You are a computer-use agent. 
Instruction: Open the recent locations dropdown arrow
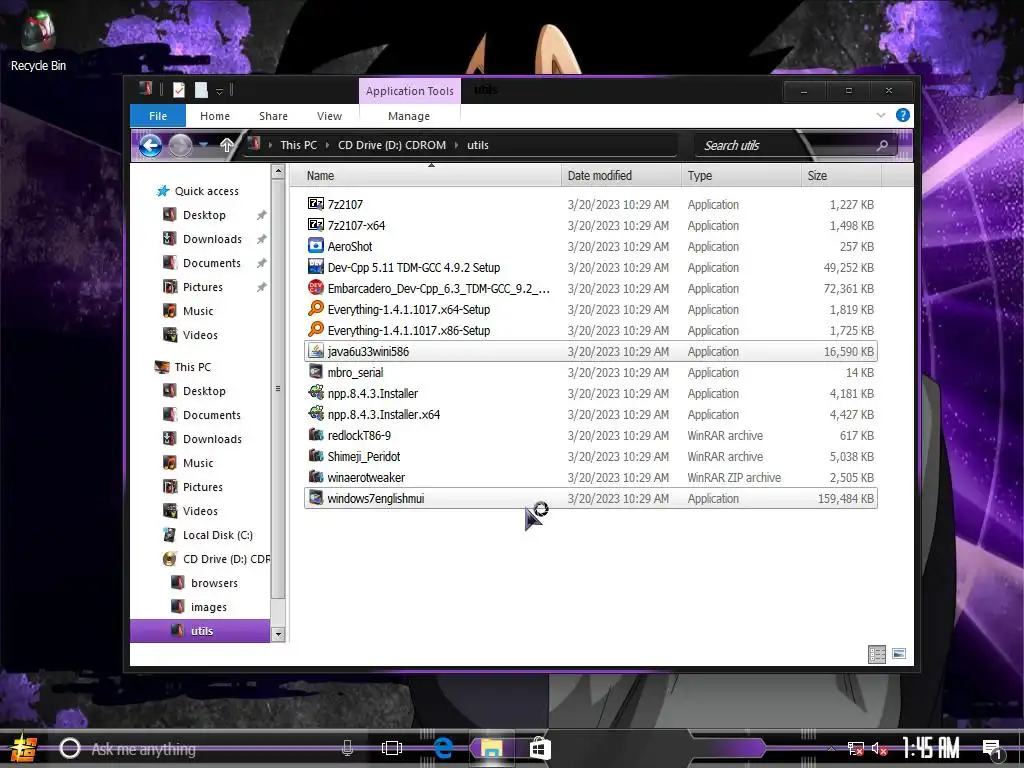coord(204,145)
